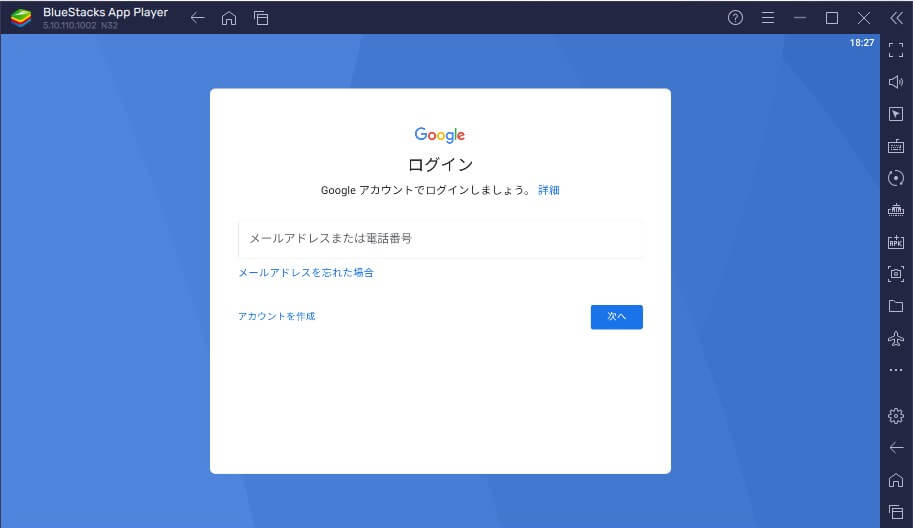The image size is (913, 528).
Task: Take a screenshot with the camera icon
Action: point(896,274)
